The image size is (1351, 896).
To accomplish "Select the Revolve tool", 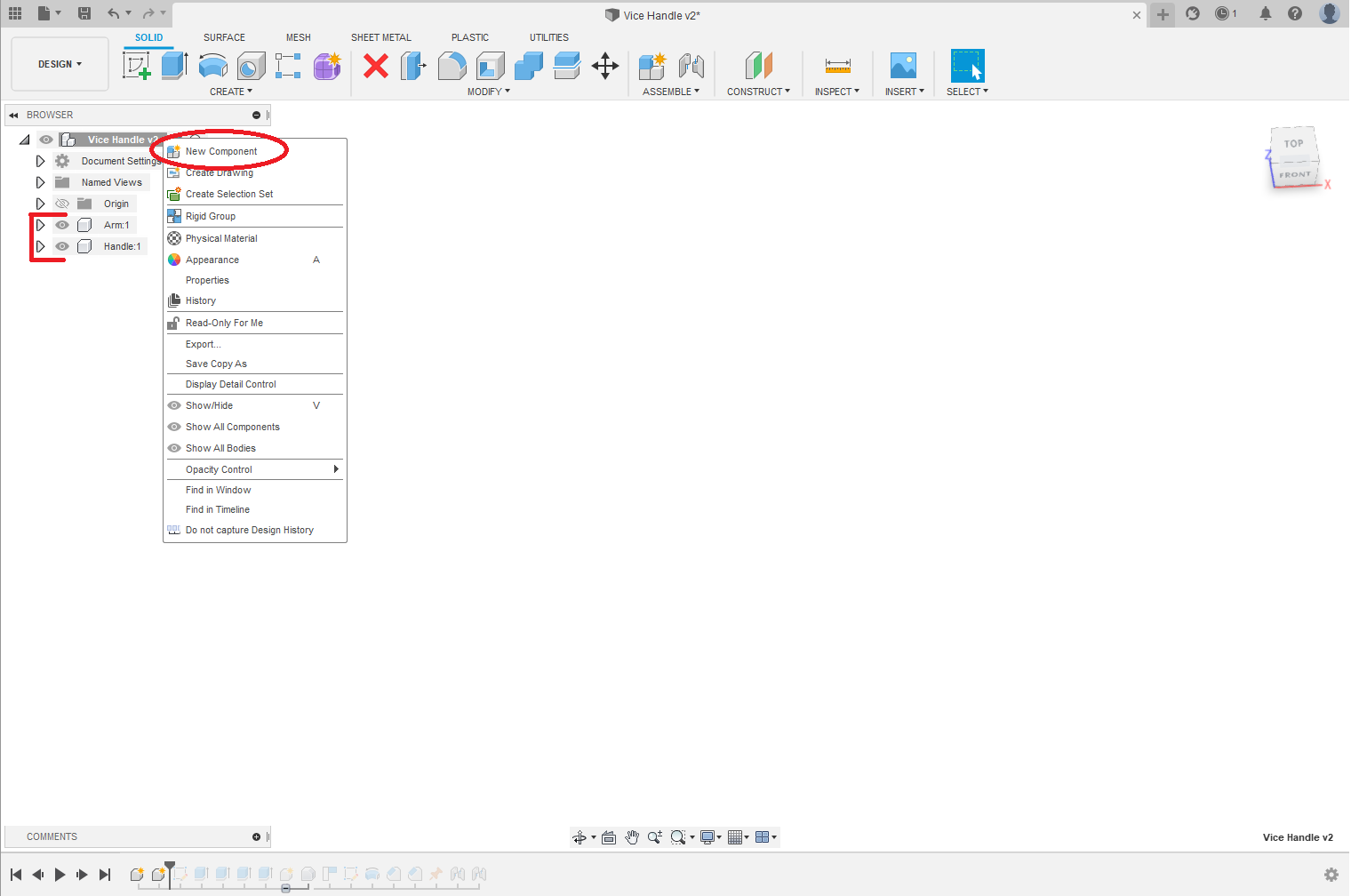I will pos(212,66).
